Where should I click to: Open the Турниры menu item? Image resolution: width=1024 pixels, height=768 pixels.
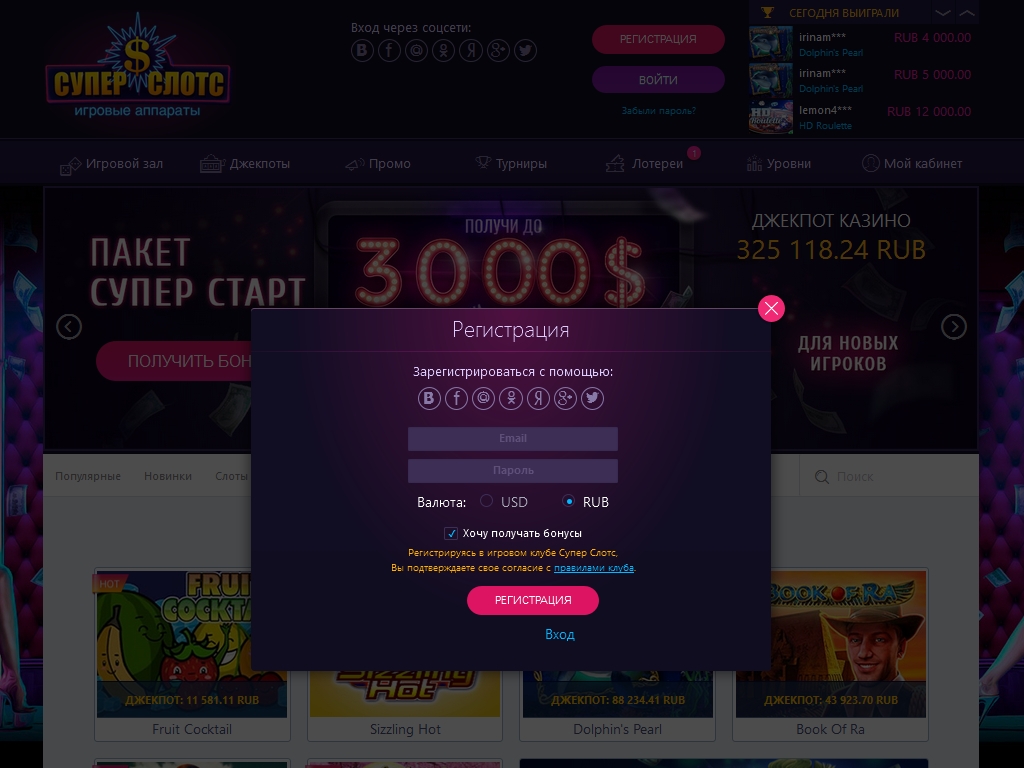pyautogui.click(x=511, y=163)
